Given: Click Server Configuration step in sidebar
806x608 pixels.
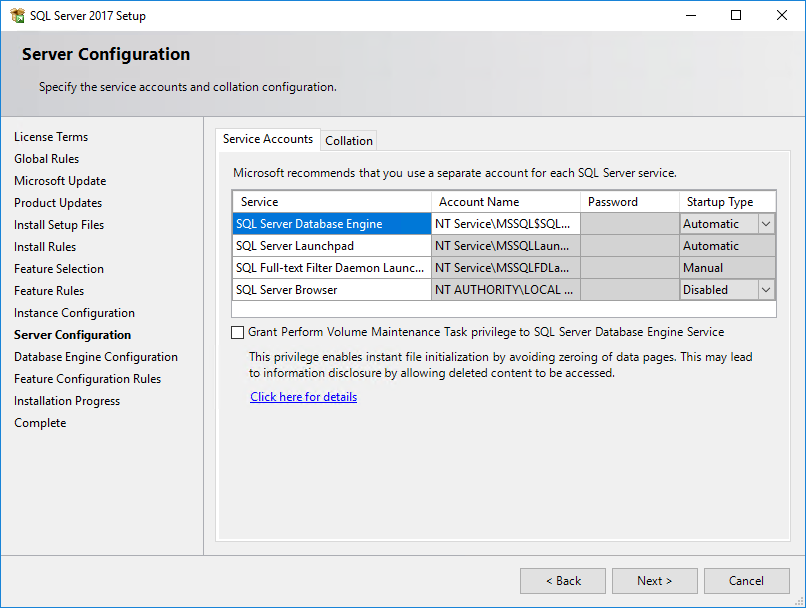Looking at the screenshot, I should 72,335.
